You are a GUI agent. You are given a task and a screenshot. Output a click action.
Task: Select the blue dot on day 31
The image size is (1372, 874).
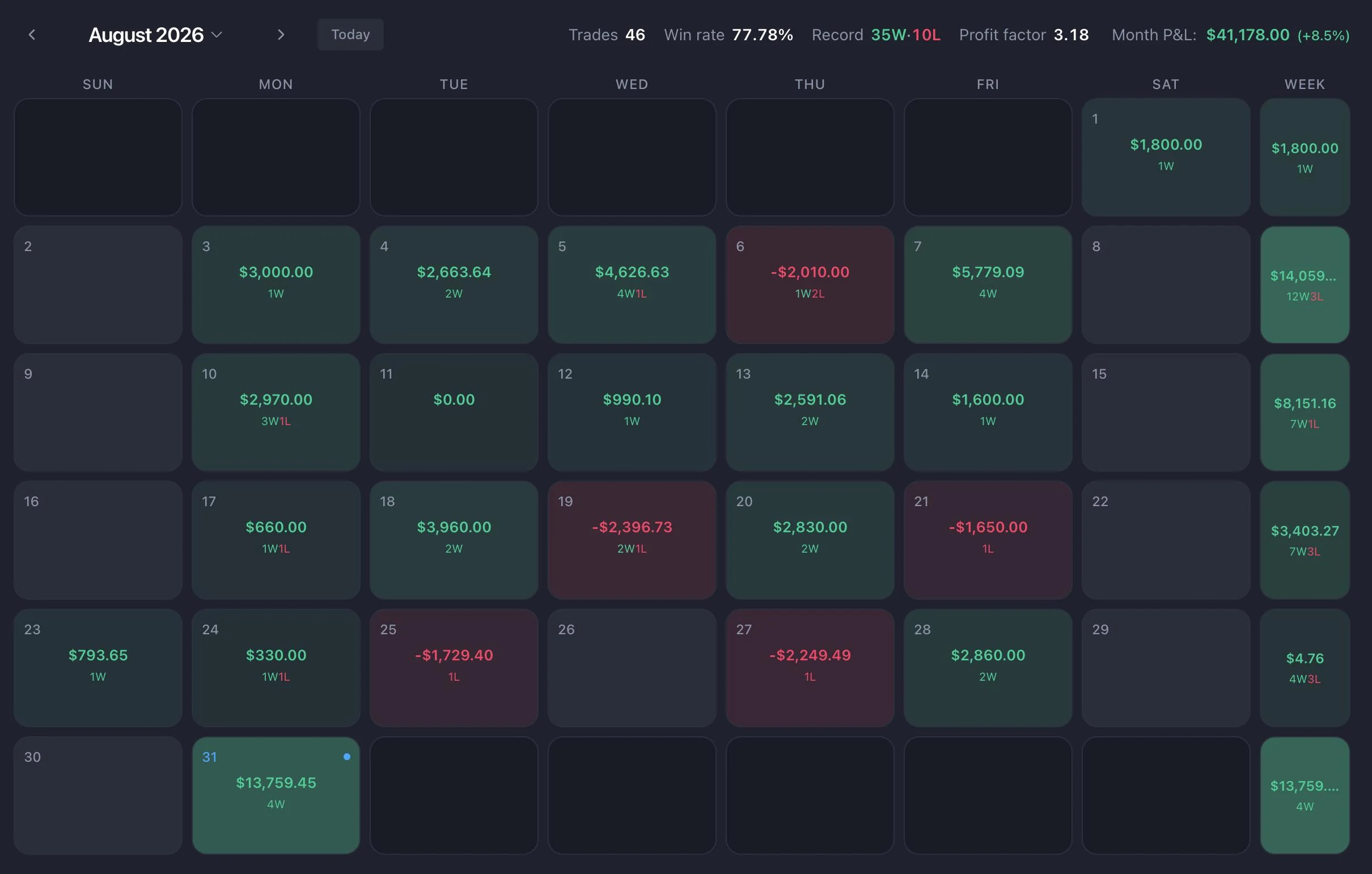click(347, 757)
